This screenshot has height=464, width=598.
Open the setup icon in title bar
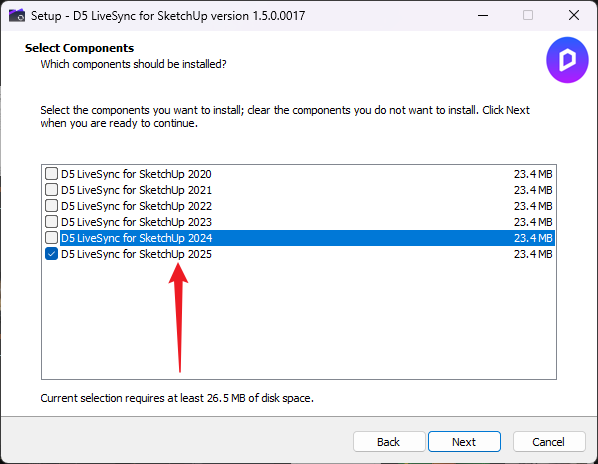tap(17, 16)
